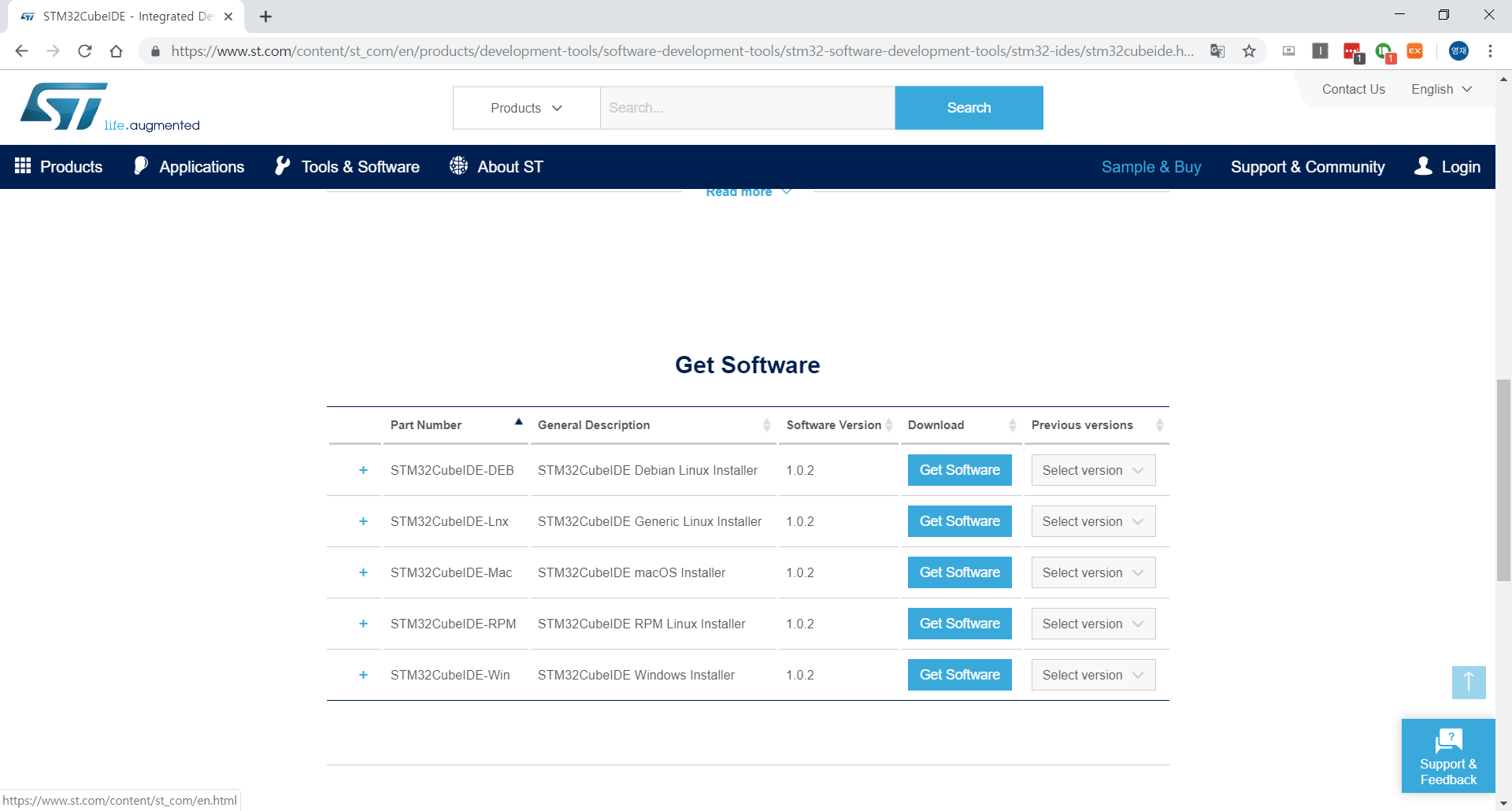Get Software for macOS Installer

click(959, 572)
